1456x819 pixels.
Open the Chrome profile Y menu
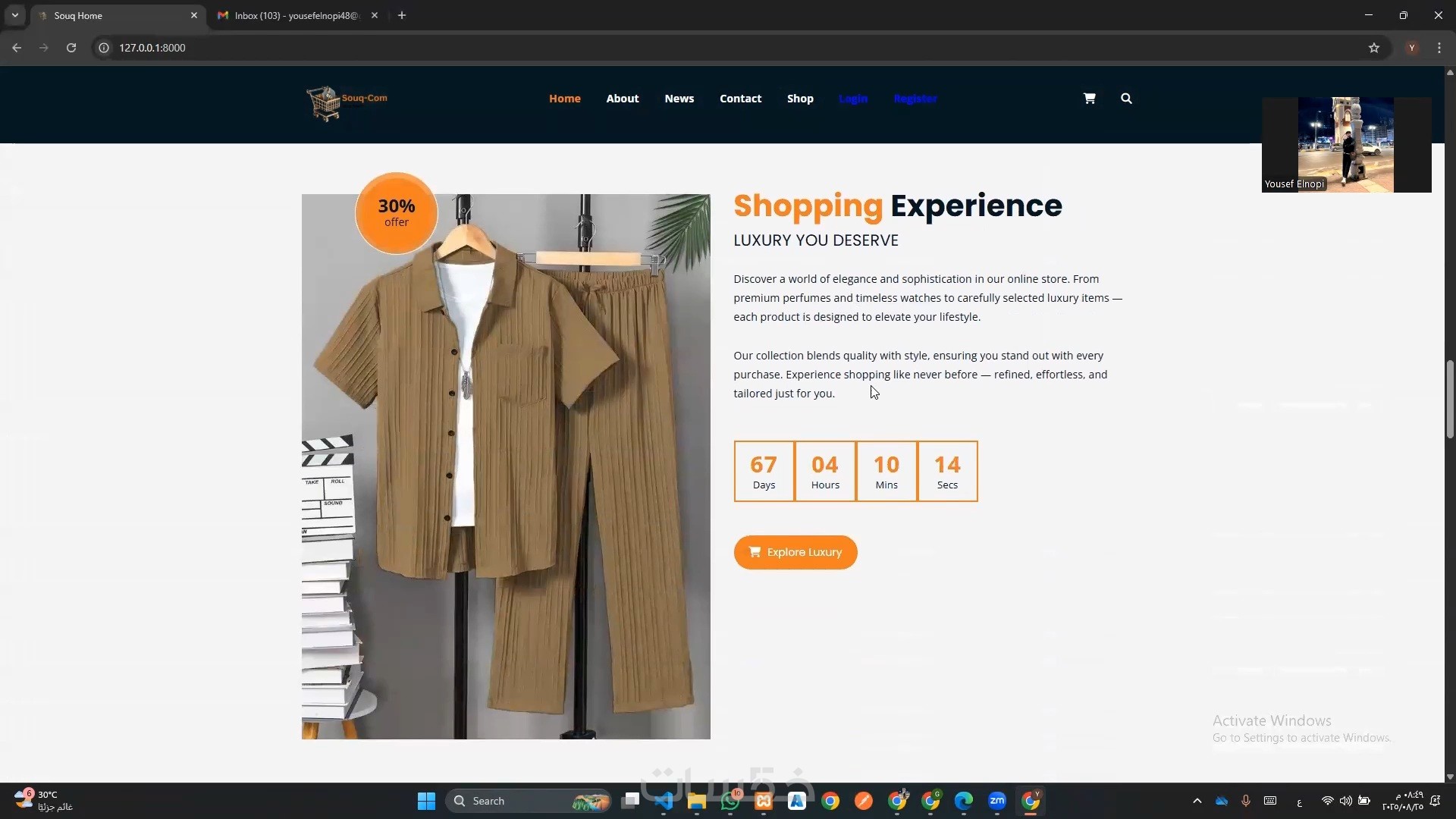1411,48
